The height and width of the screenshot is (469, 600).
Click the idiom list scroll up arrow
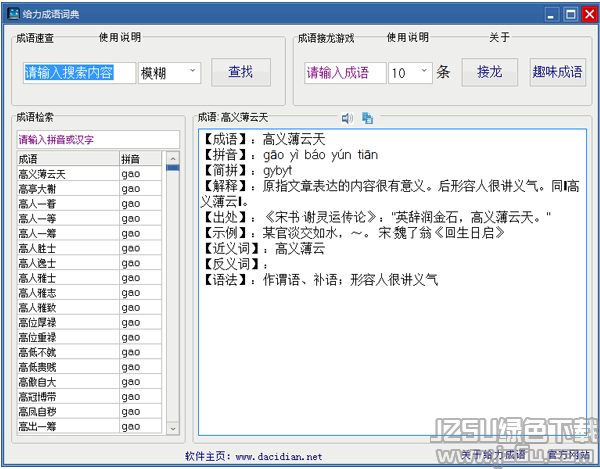pos(173,158)
